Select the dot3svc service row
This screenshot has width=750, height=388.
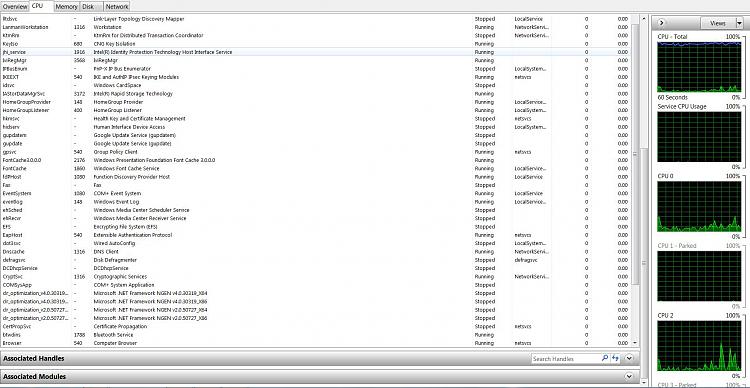coord(316,243)
